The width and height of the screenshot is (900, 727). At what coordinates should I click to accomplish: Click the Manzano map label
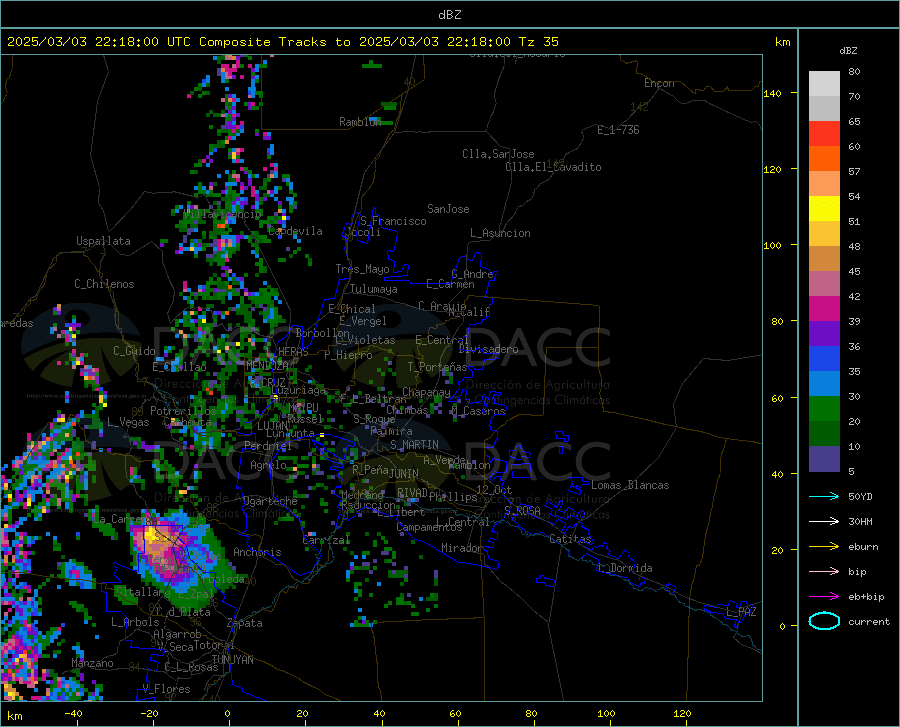click(x=92, y=663)
